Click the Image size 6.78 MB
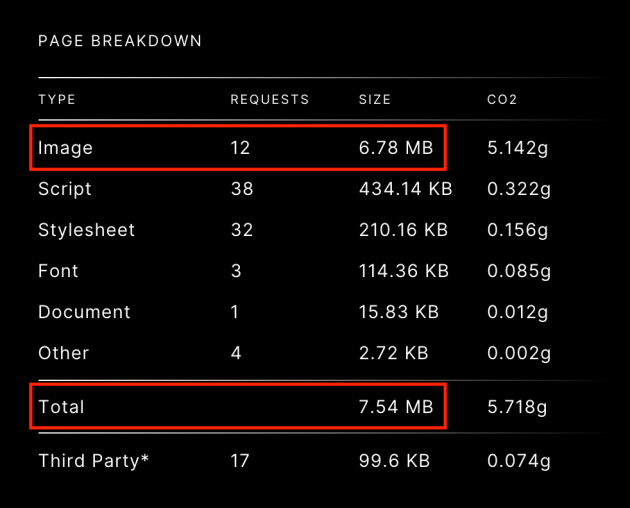This screenshot has width=630, height=508. click(x=396, y=148)
